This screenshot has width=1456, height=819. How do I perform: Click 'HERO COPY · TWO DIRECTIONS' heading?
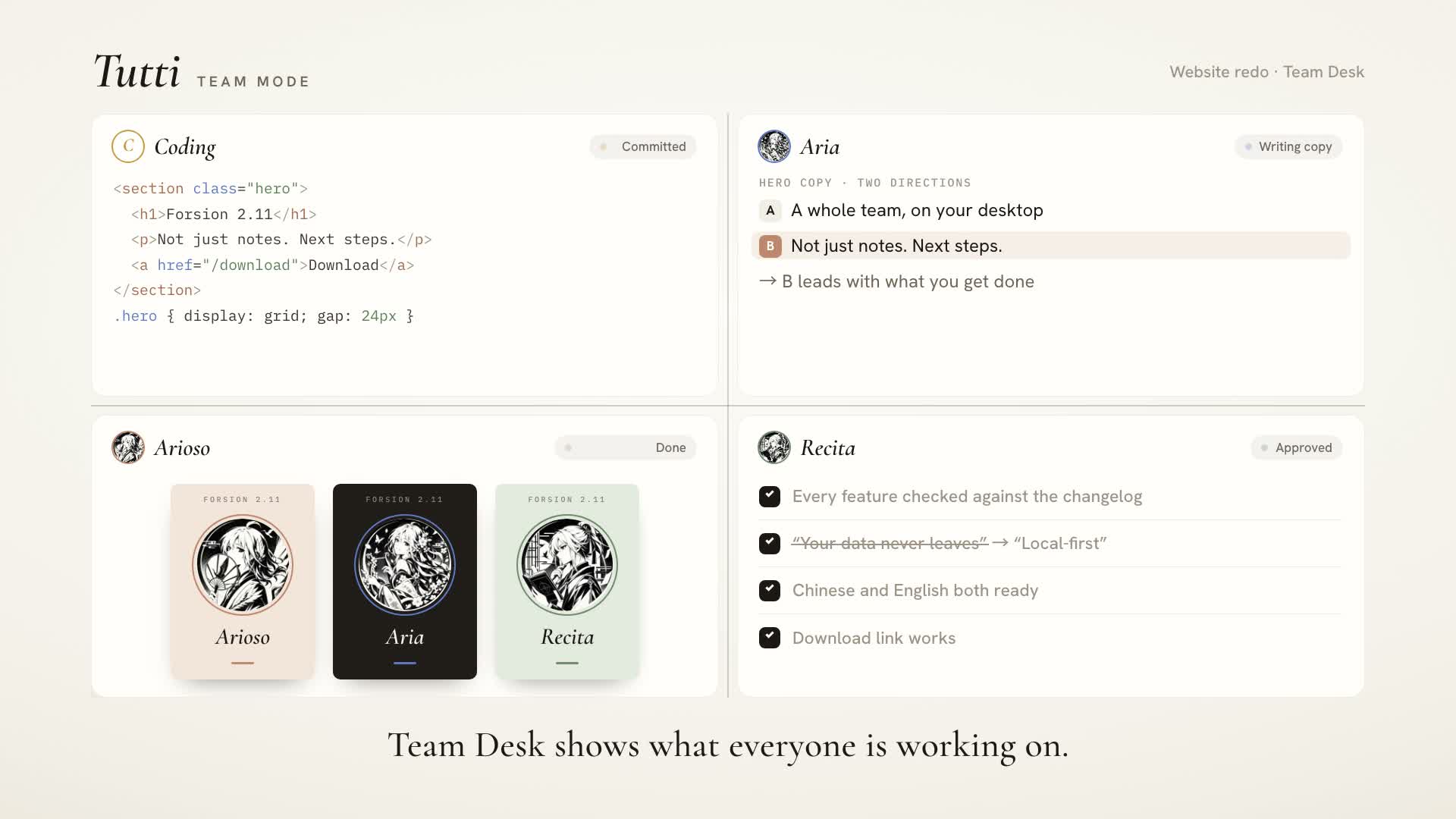[864, 183]
